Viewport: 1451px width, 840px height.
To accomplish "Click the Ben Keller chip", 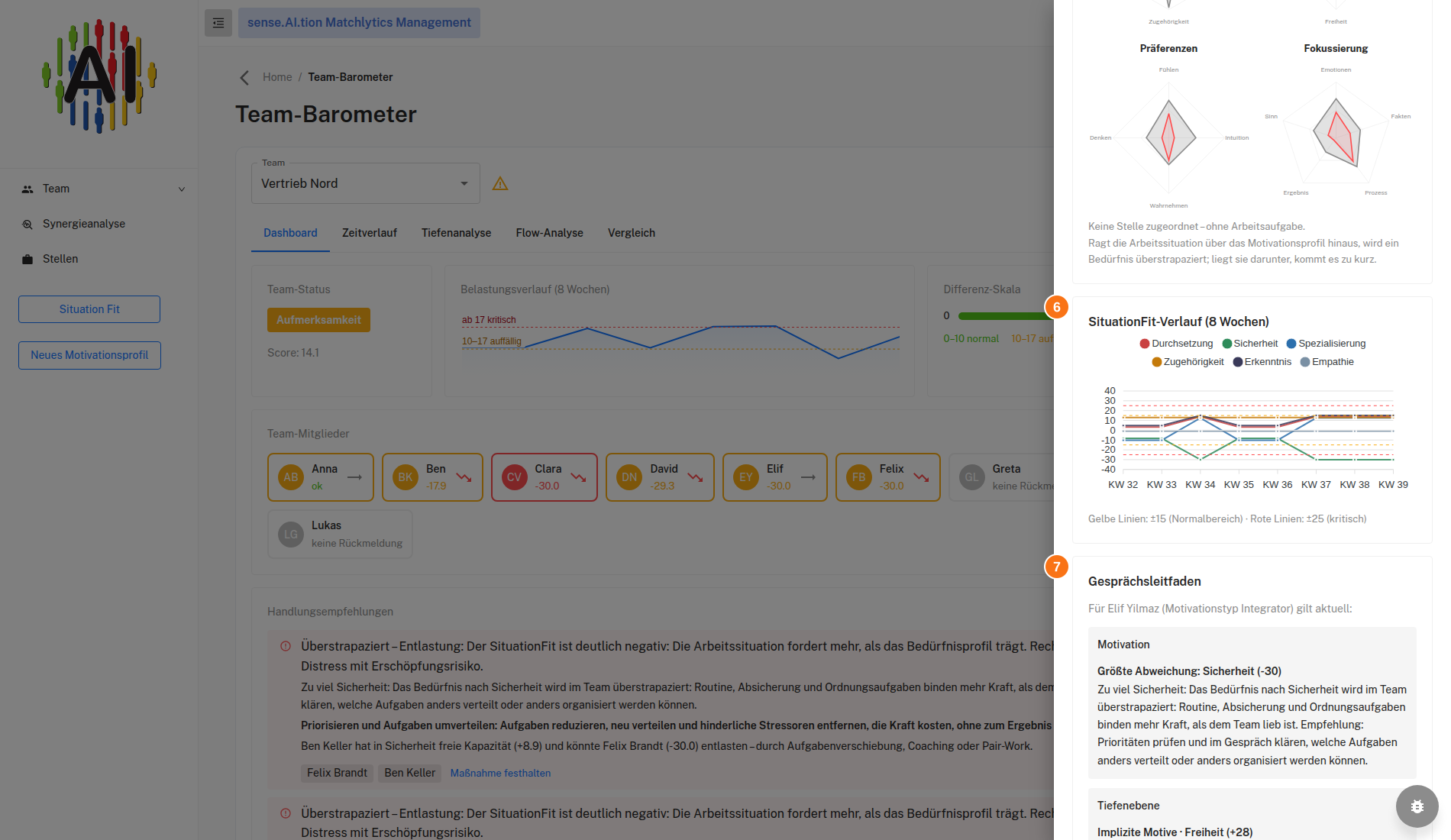I will point(410,773).
